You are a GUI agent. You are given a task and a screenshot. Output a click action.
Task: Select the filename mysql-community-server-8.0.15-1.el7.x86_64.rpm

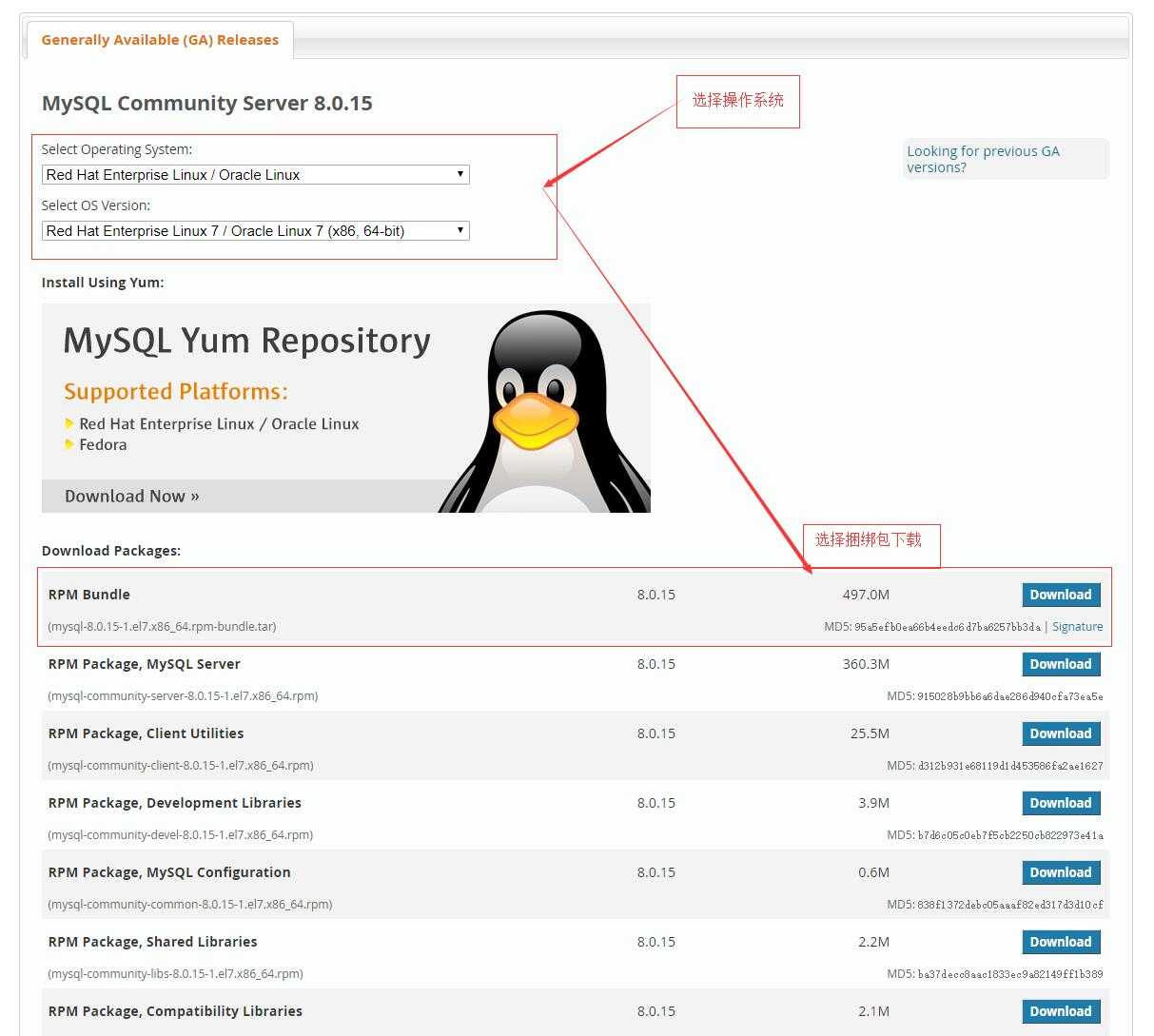183,696
